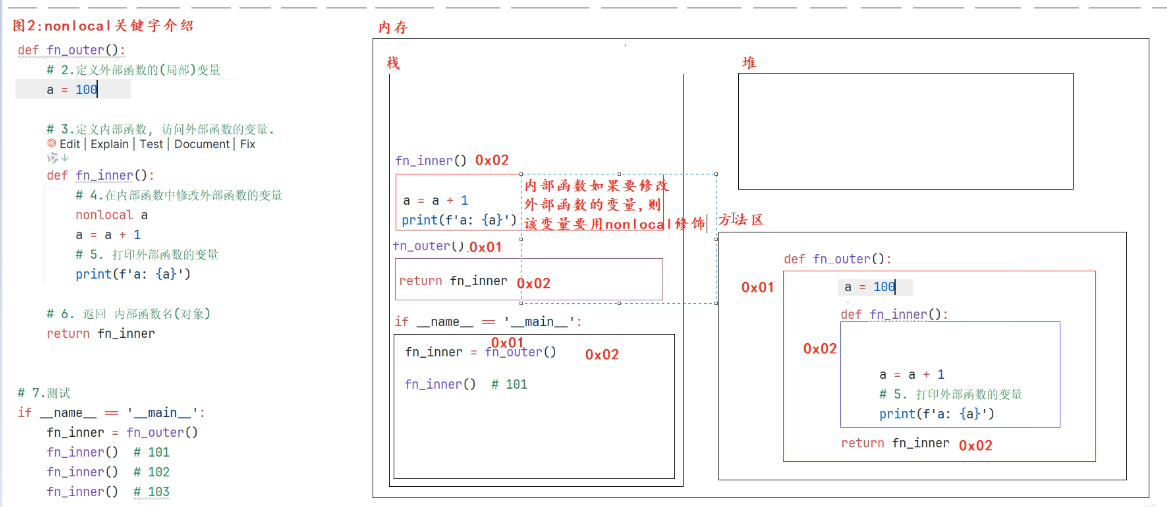Choose the Document code lens action

pyautogui.click(x=202, y=144)
